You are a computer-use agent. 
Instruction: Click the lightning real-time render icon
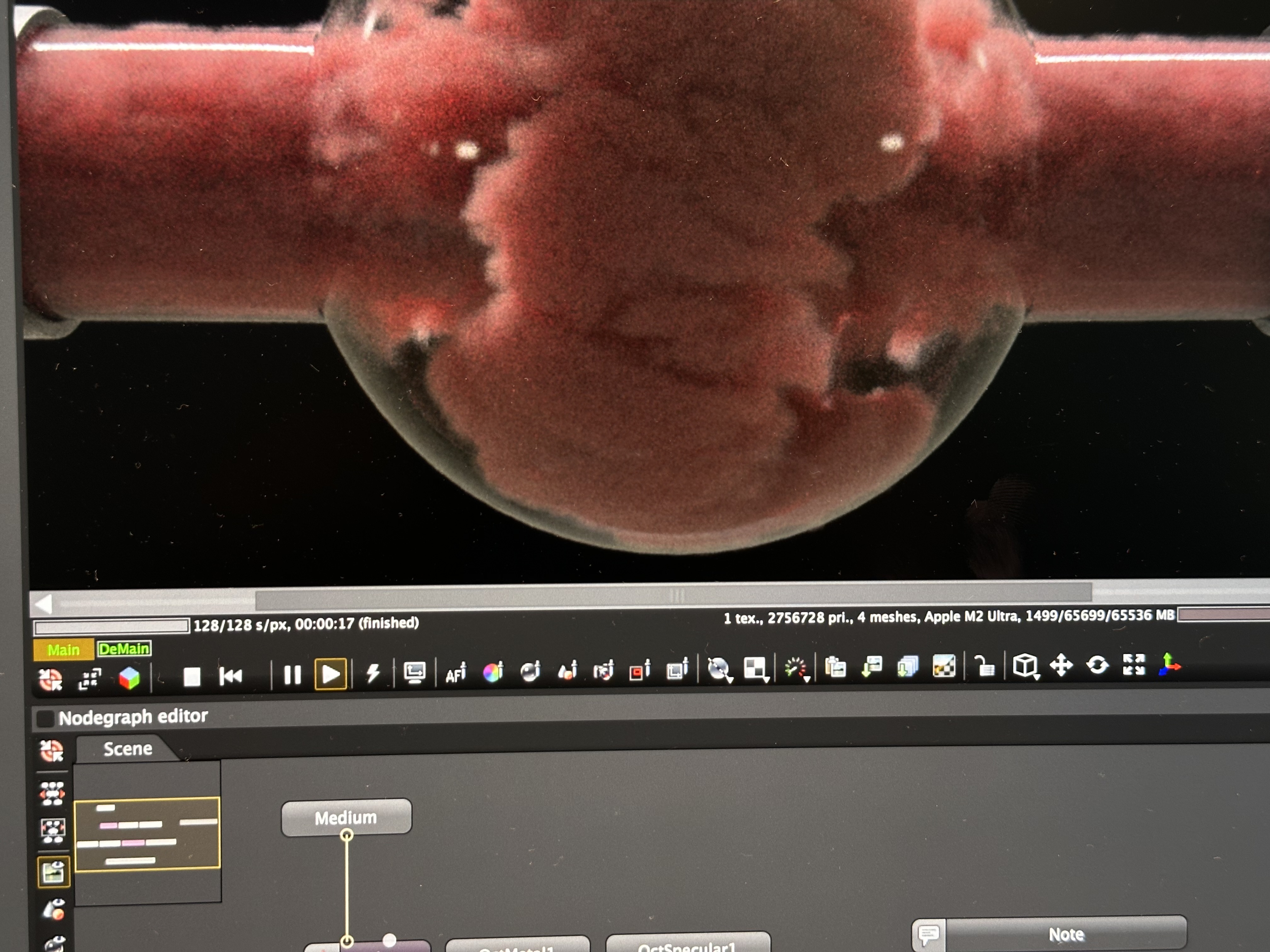(373, 673)
